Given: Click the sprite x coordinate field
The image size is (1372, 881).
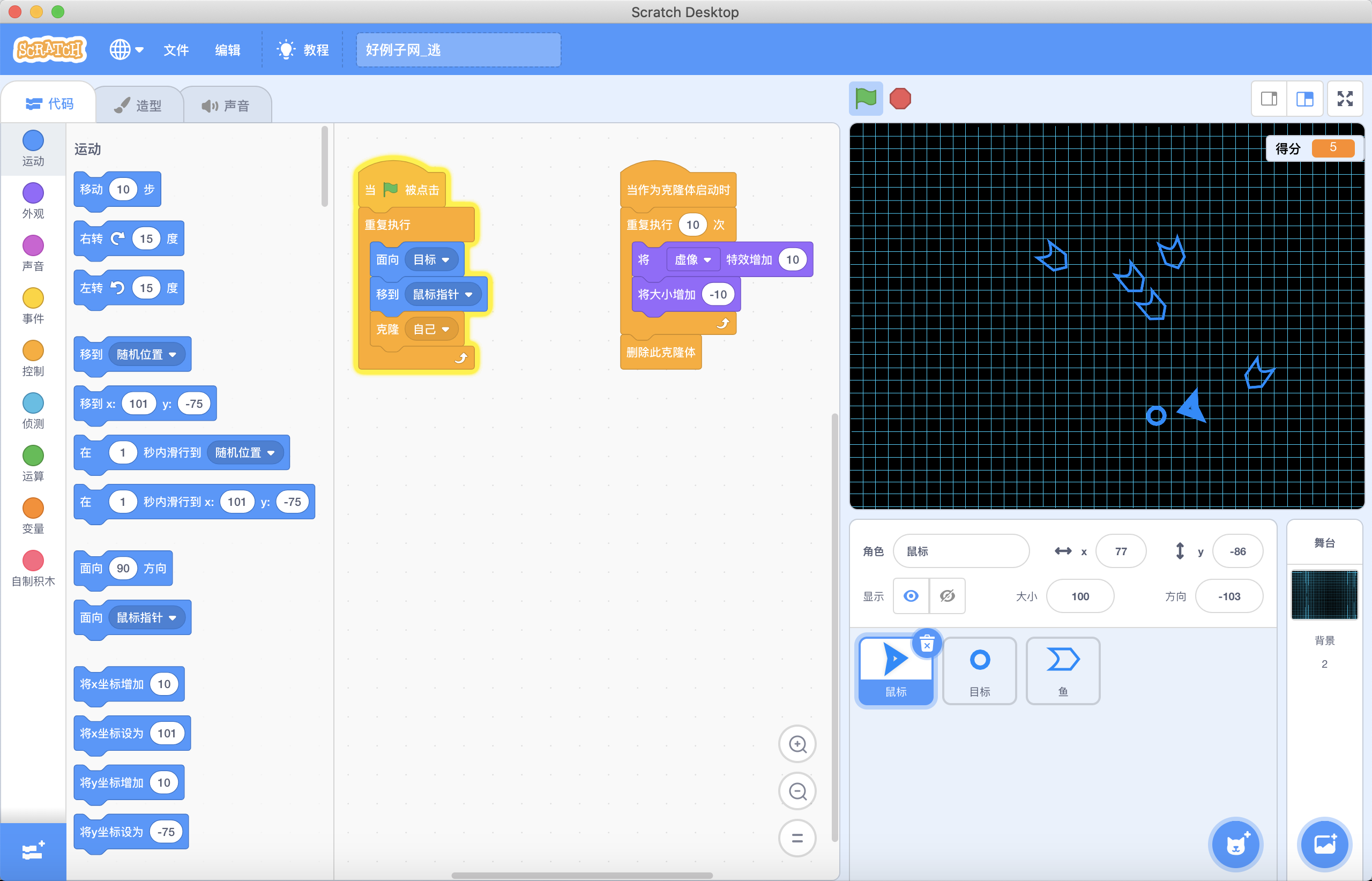Looking at the screenshot, I should (1121, 551).
